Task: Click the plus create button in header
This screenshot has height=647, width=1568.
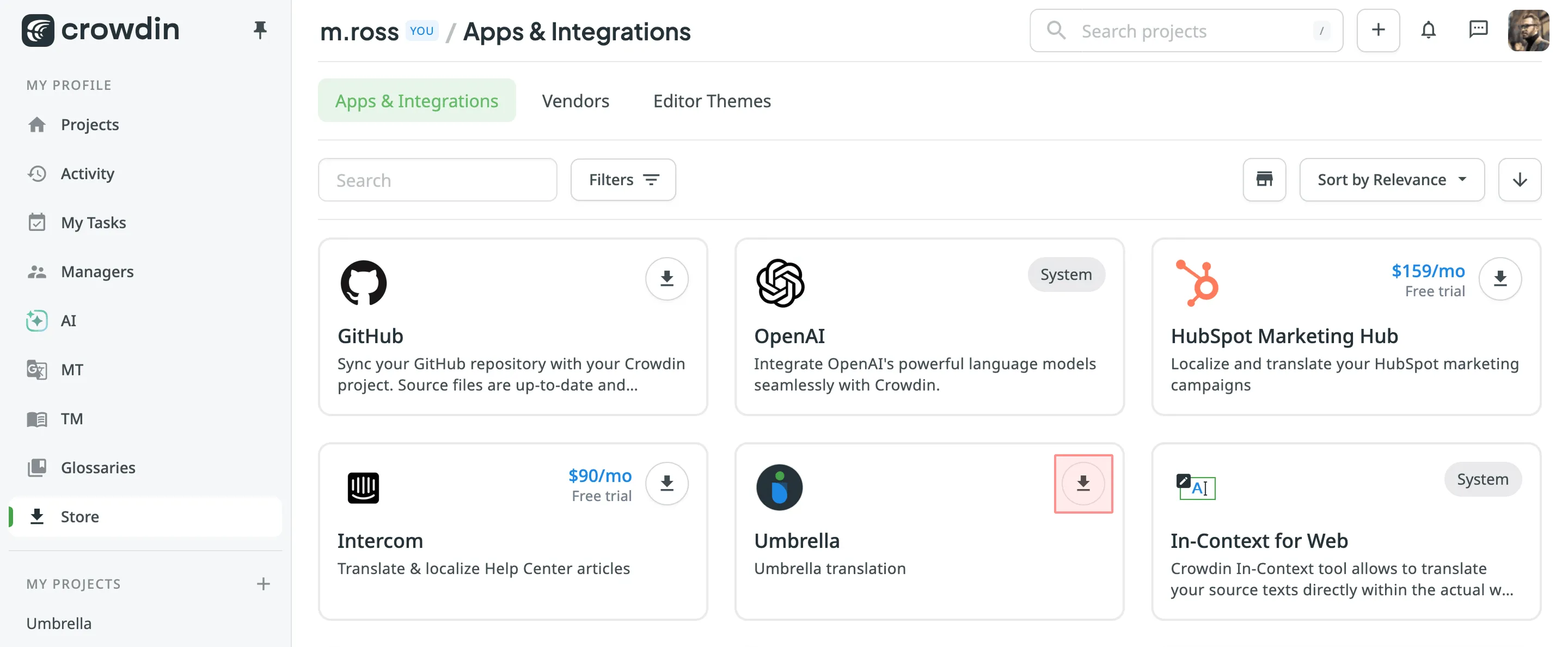Action: pos(1378,30)
